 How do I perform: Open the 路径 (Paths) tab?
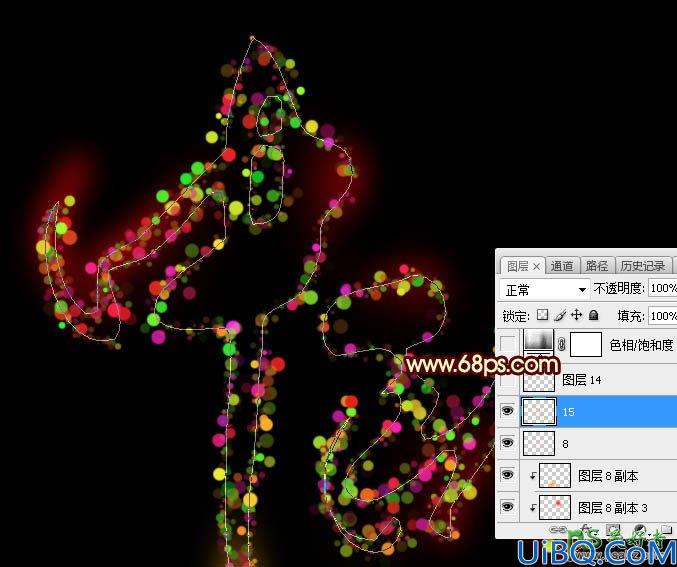[597, 266]
